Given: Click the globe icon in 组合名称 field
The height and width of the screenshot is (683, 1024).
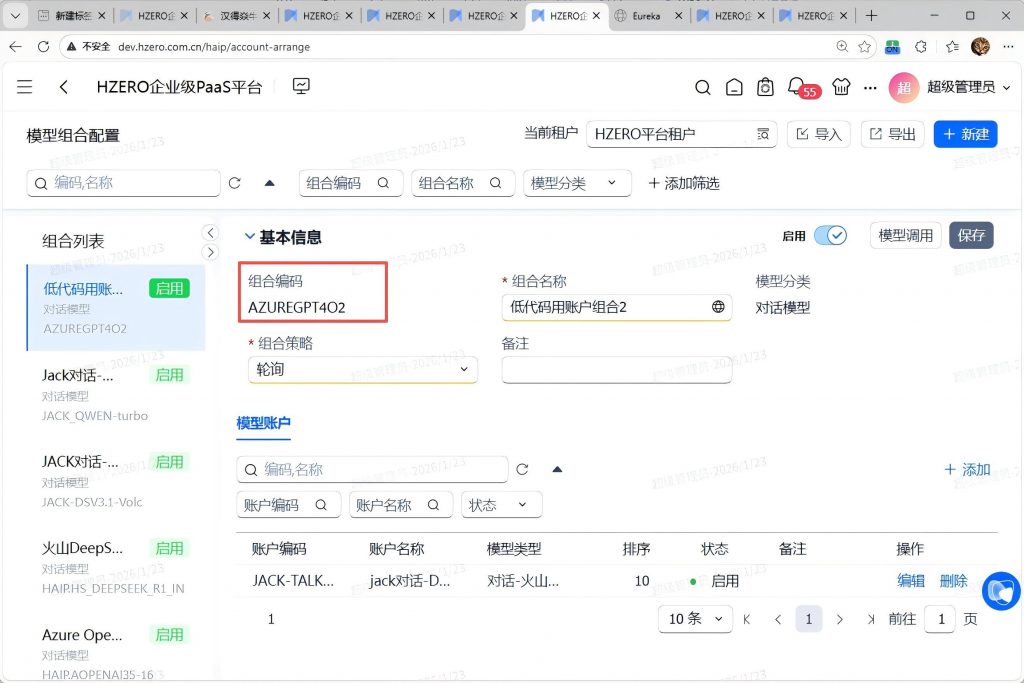Looking at the screenshot, I should coord(718,307).
